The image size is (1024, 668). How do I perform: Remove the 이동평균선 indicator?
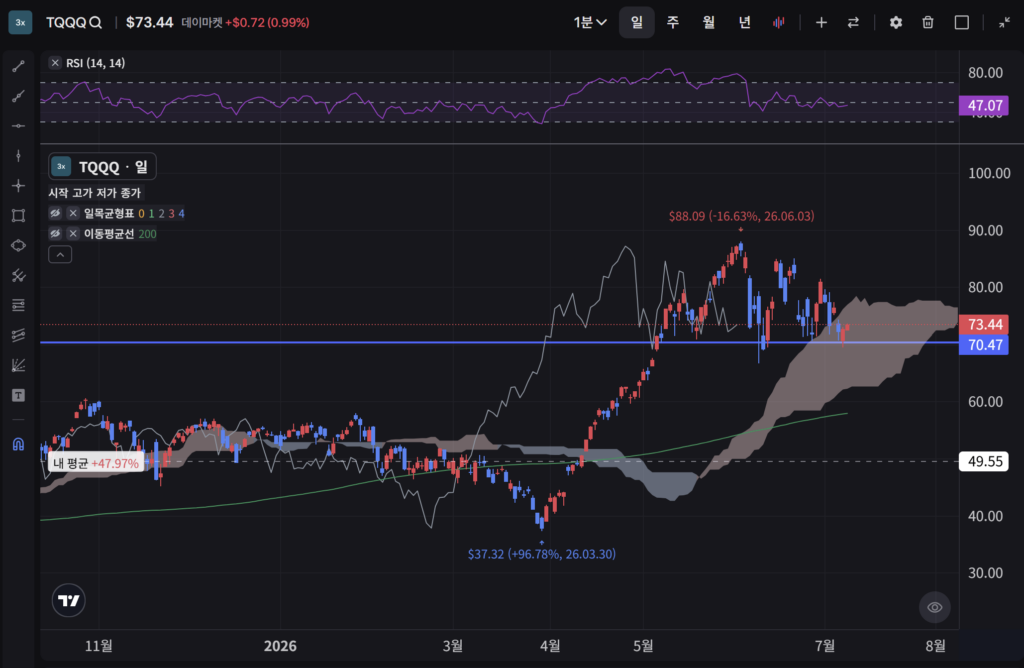73,233
